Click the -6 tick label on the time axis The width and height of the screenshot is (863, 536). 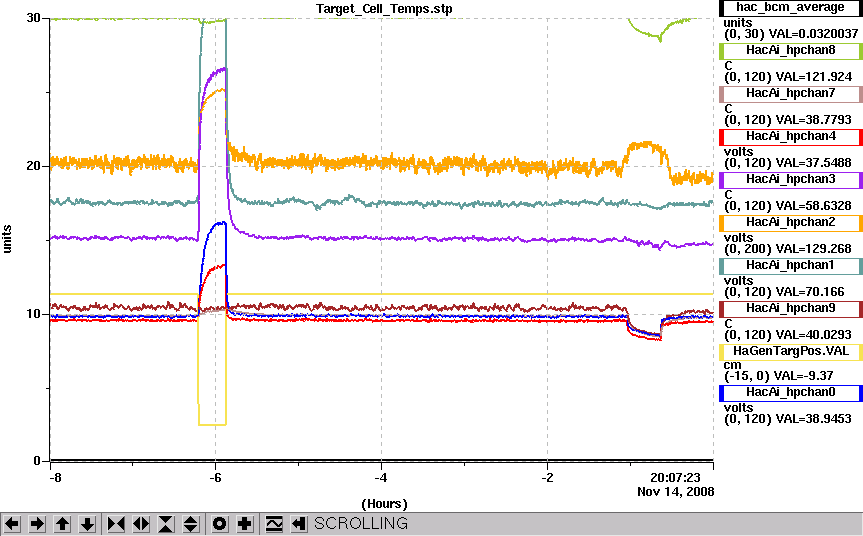(x=215, y=477)
